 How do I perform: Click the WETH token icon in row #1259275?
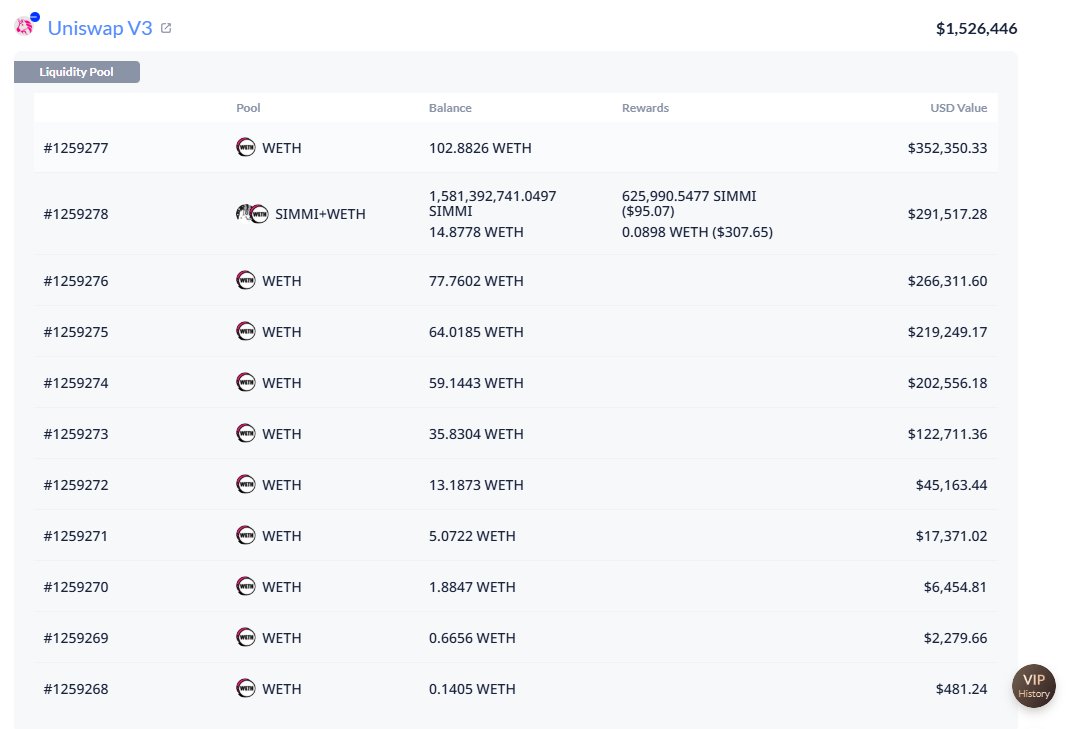tap(246, 331)
